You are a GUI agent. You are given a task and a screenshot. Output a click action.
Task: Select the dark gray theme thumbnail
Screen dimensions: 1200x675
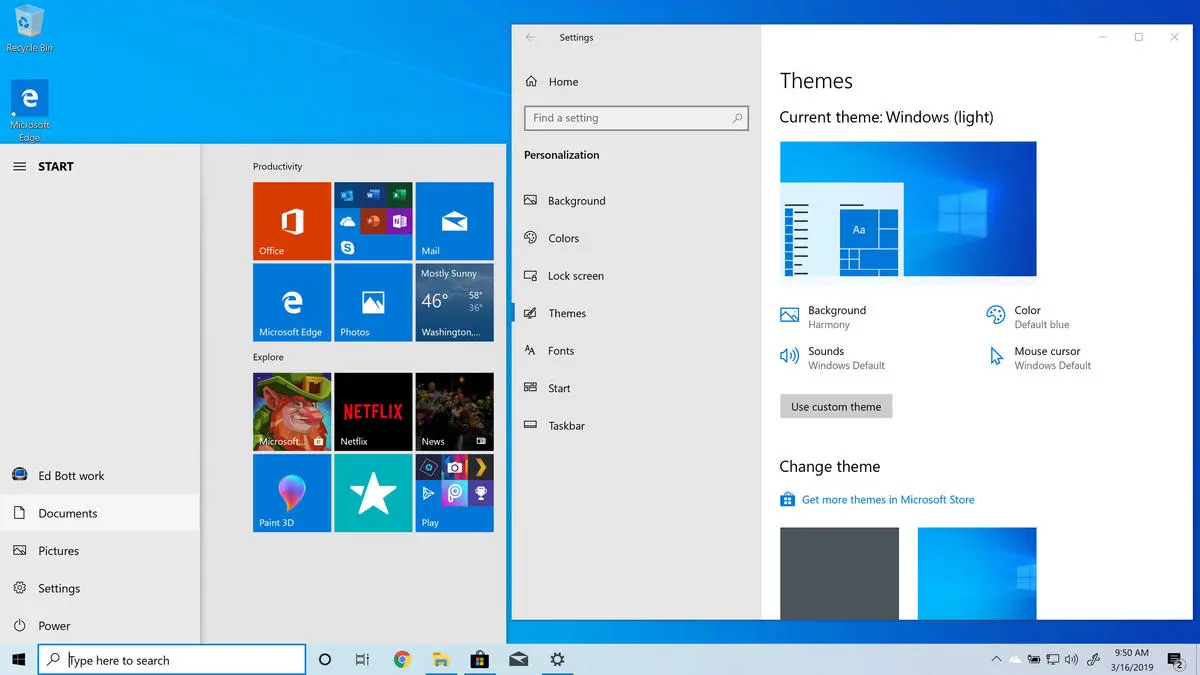click(839, 573)
